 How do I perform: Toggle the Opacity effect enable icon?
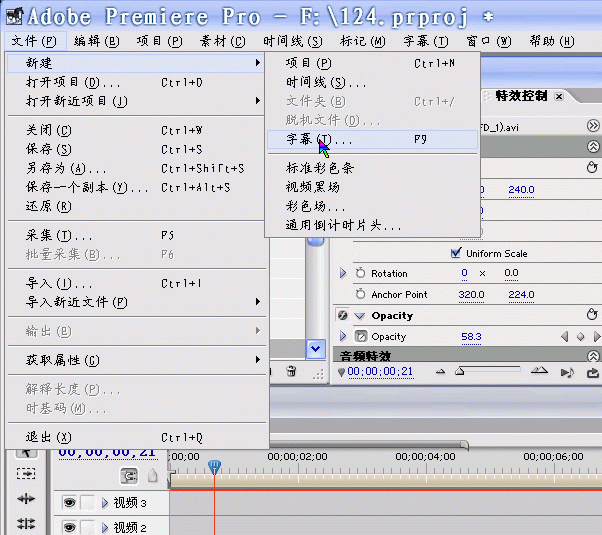(x=342, y=316)
